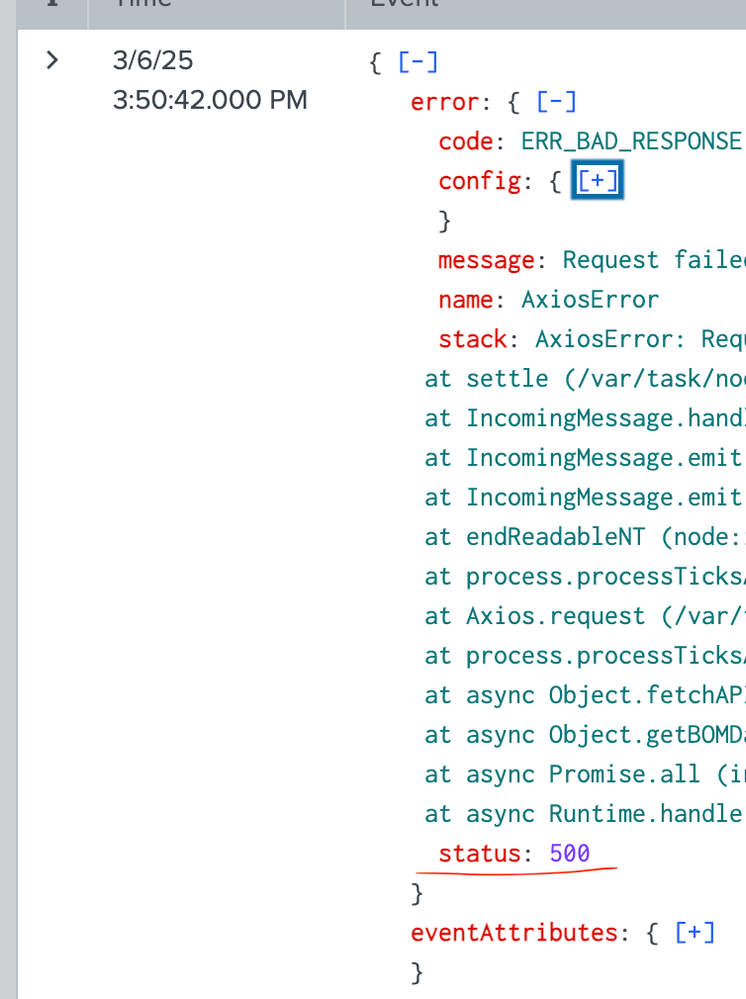
Task: Expand the config object toggle
Action: coord(597,180)
